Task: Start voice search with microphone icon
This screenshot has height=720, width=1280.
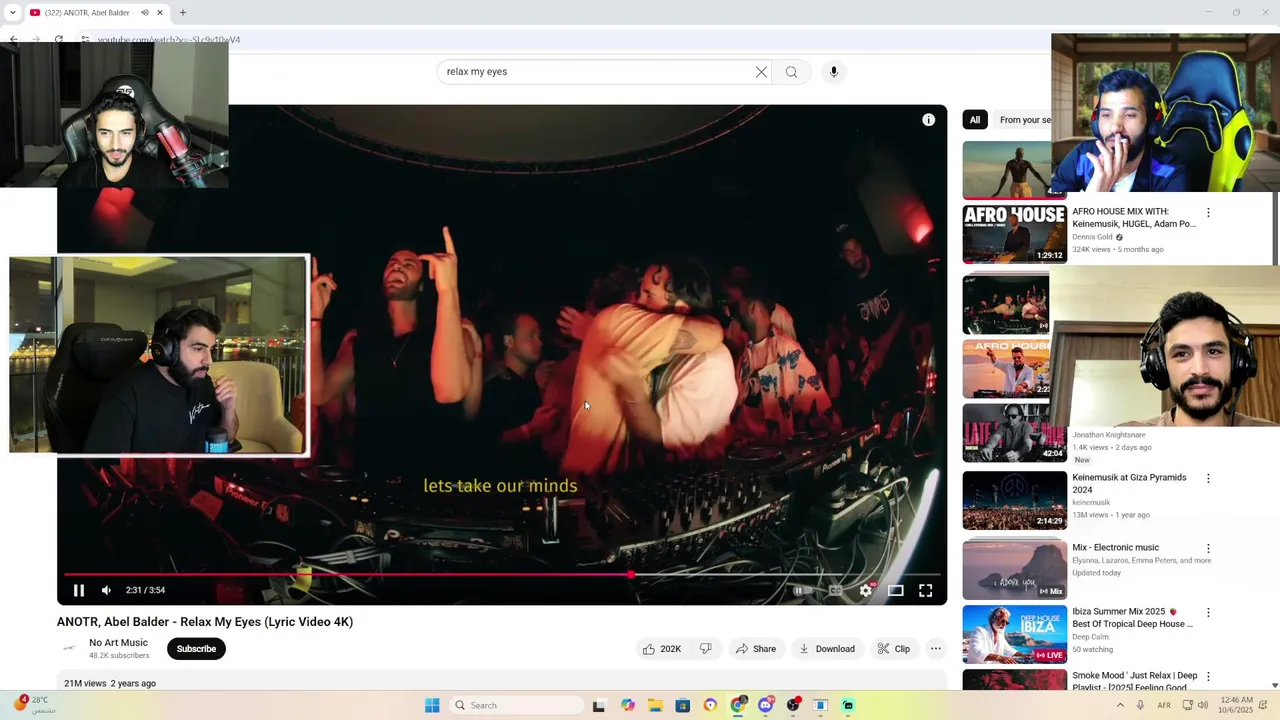Action: (x=833, y=72)
